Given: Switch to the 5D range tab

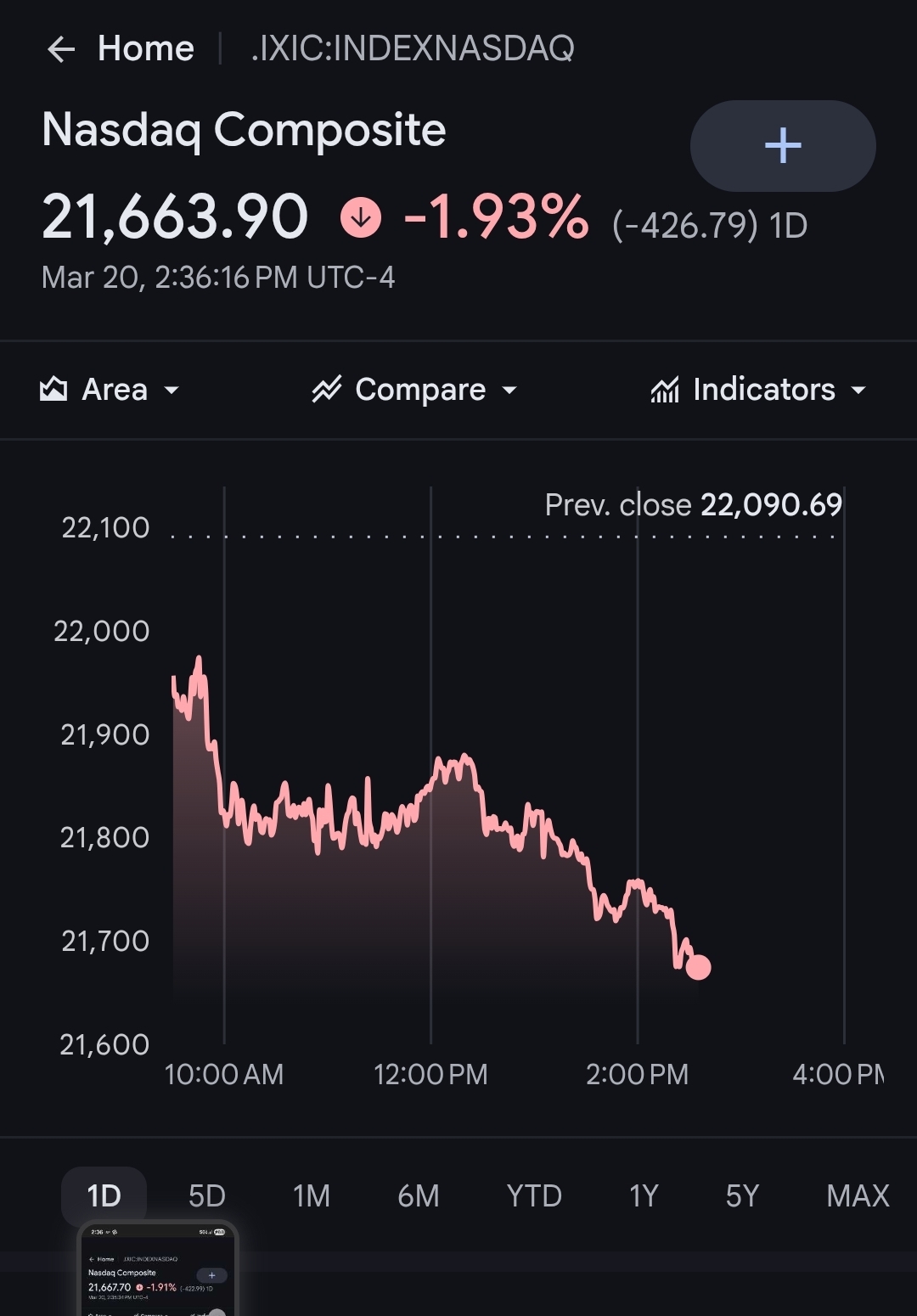Looking at the screenshot, I should tap(206, 1195).
